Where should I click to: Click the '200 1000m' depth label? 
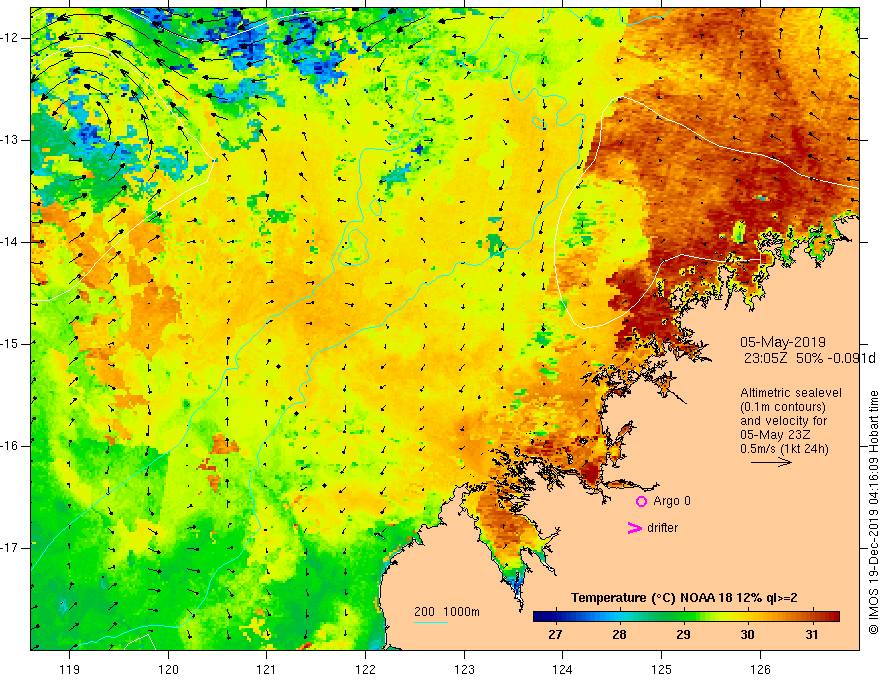pyautogui.click(x=447, y=612)
